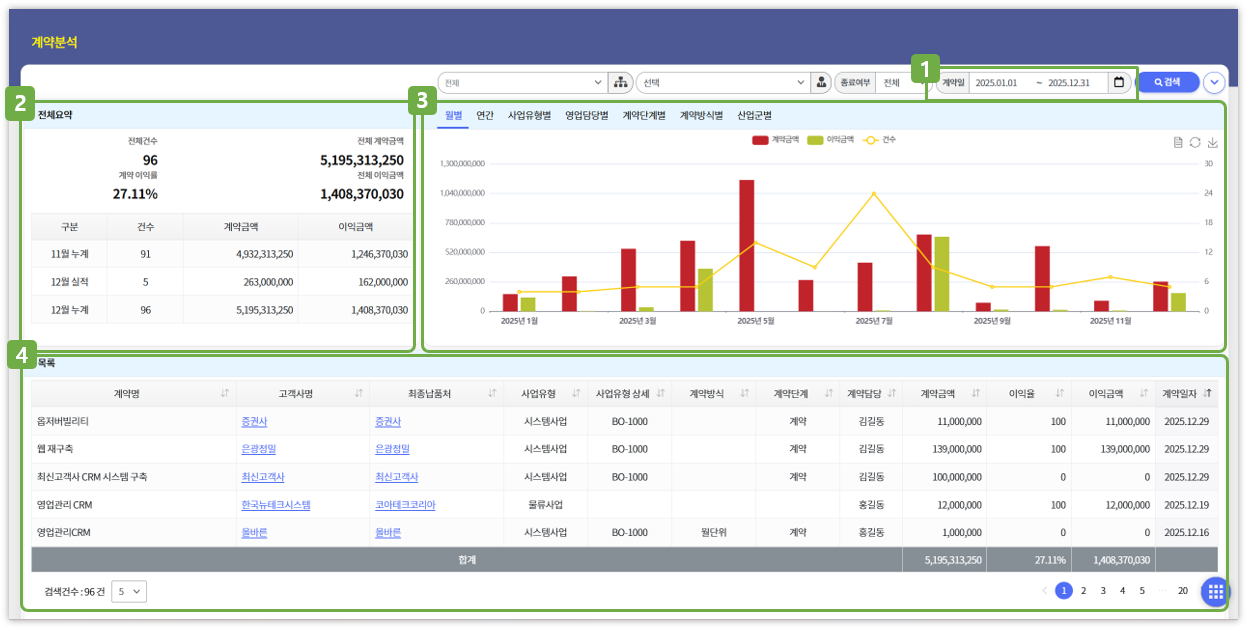The image size is (1247, 629).
Task: Open the 한국뉴테크시스템 customer link
Action: [x=276, y=505]
